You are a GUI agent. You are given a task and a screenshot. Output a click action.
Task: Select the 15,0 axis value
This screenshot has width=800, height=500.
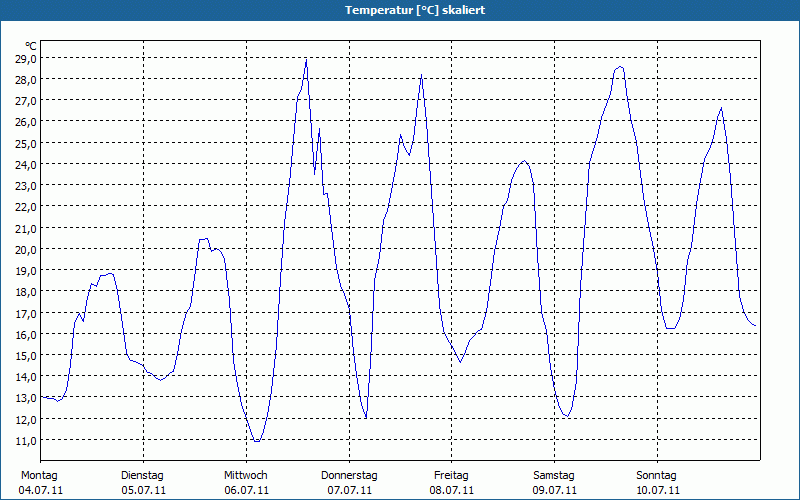26,356
